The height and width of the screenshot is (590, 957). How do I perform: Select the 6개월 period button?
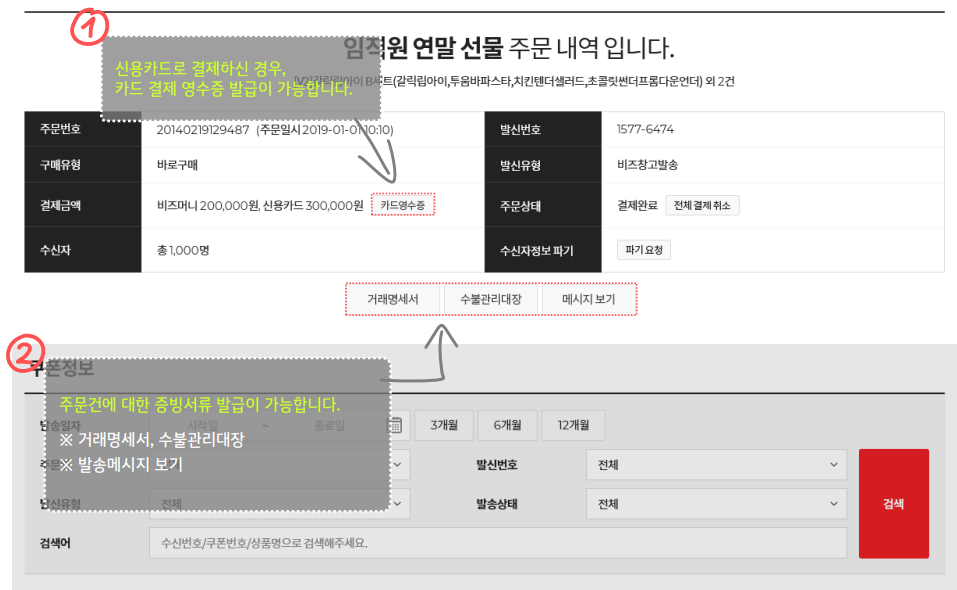click(x=508, y=425)
